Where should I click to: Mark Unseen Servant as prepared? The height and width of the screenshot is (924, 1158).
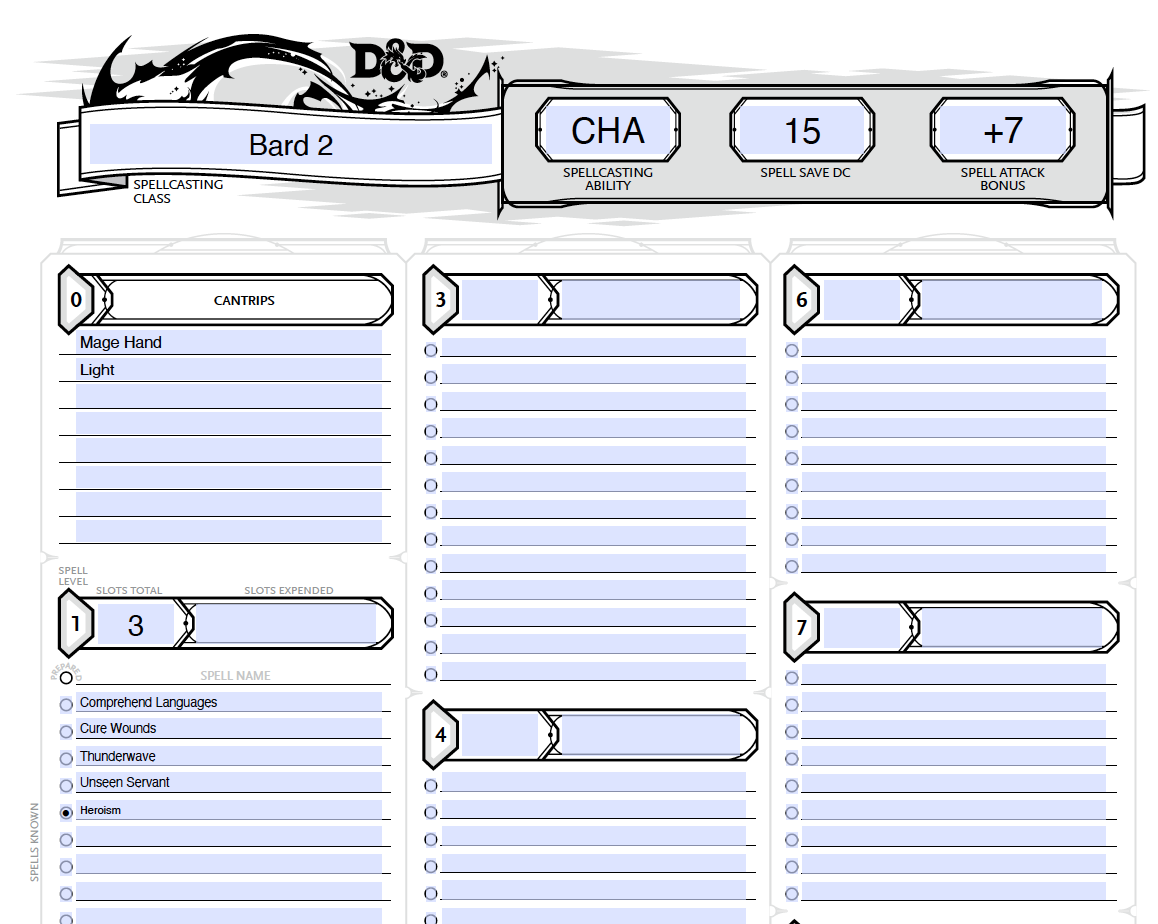[x=66, y=786]
